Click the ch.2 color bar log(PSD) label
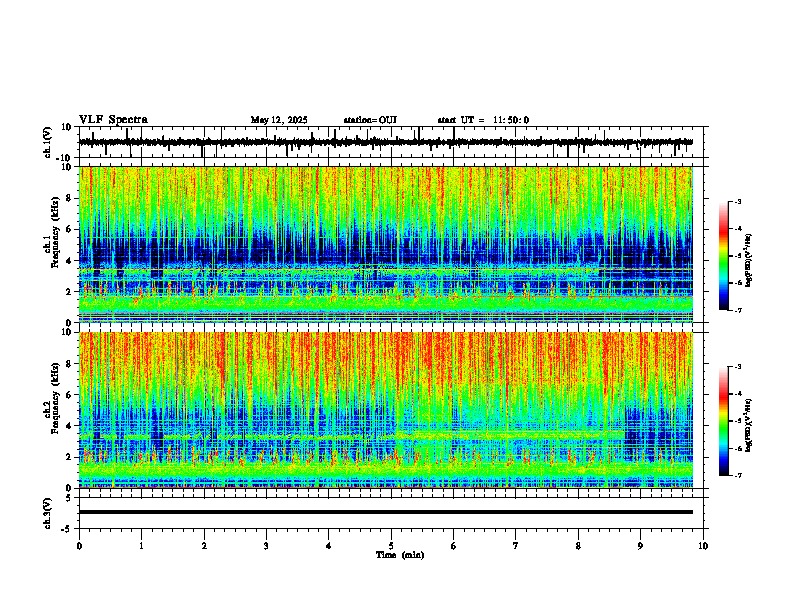This screenshot has height=612, width=792. pos(749,425)
